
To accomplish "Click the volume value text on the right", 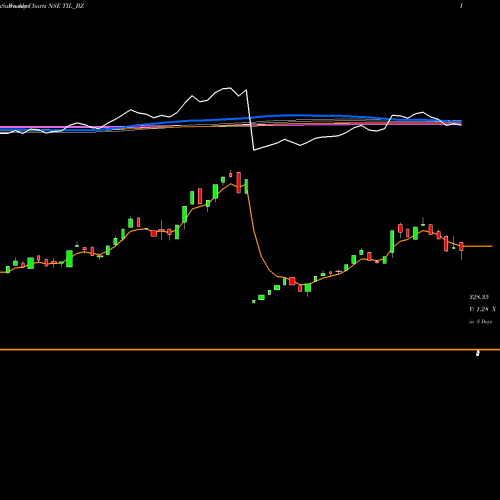I will click(x=482, y=309).
